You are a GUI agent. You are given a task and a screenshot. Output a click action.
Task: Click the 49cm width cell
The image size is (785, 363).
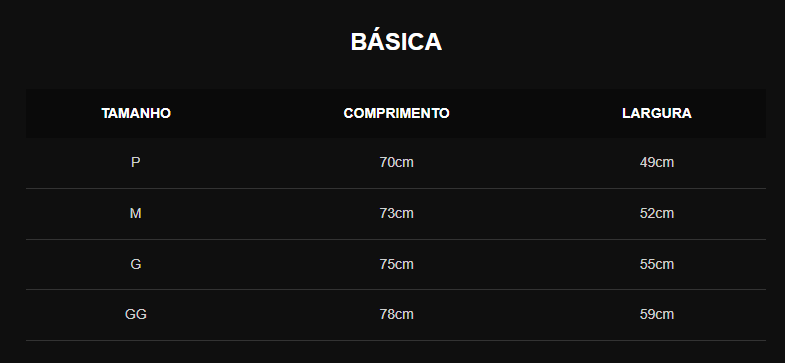(x=656, y=163)
